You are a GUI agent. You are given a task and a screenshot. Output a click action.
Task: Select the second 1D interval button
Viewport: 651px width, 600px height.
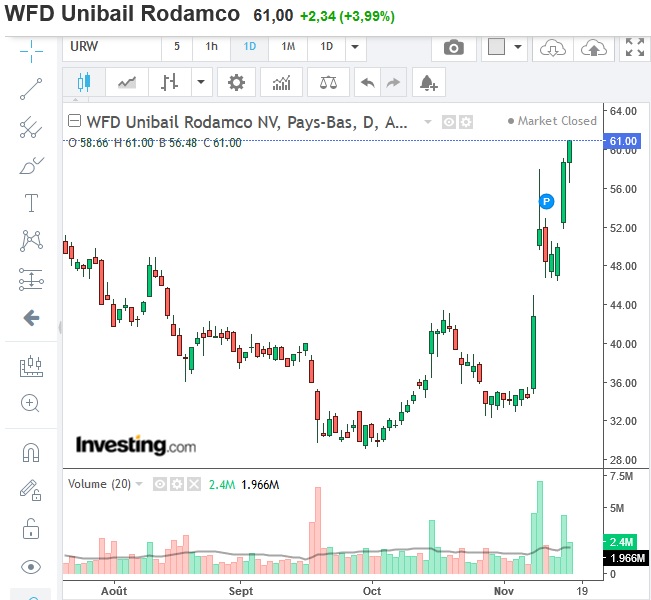pyautogui.click(x=326, y=47)
